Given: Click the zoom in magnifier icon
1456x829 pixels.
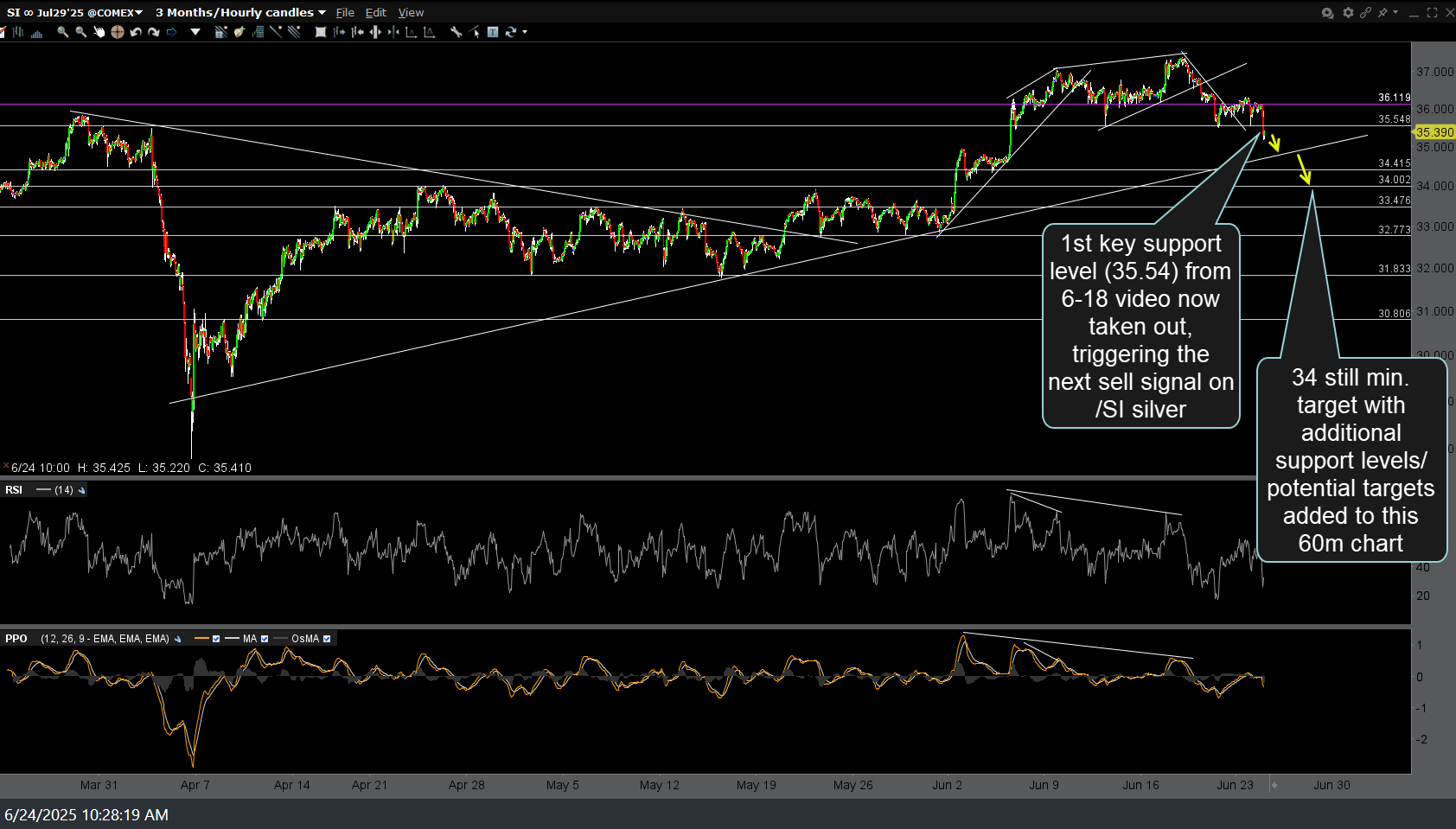Looking at the screenshot, I should (62, 32).
